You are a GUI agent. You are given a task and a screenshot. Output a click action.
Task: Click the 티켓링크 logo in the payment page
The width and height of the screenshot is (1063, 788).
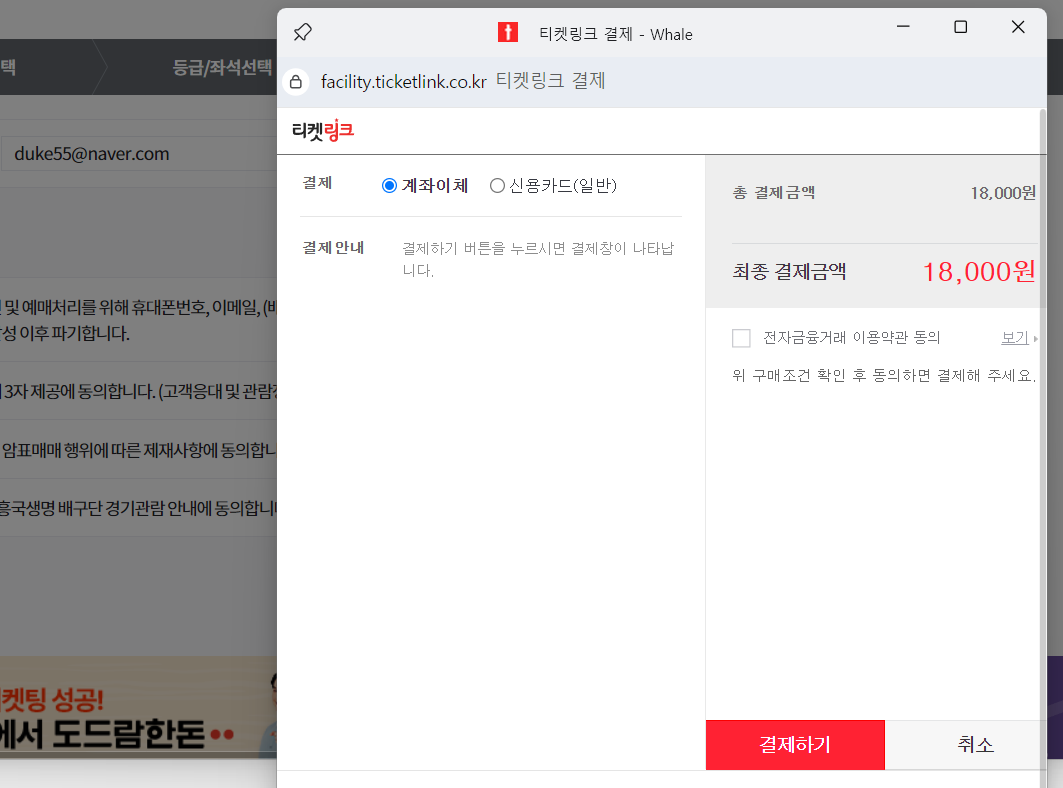click(323, 130)
